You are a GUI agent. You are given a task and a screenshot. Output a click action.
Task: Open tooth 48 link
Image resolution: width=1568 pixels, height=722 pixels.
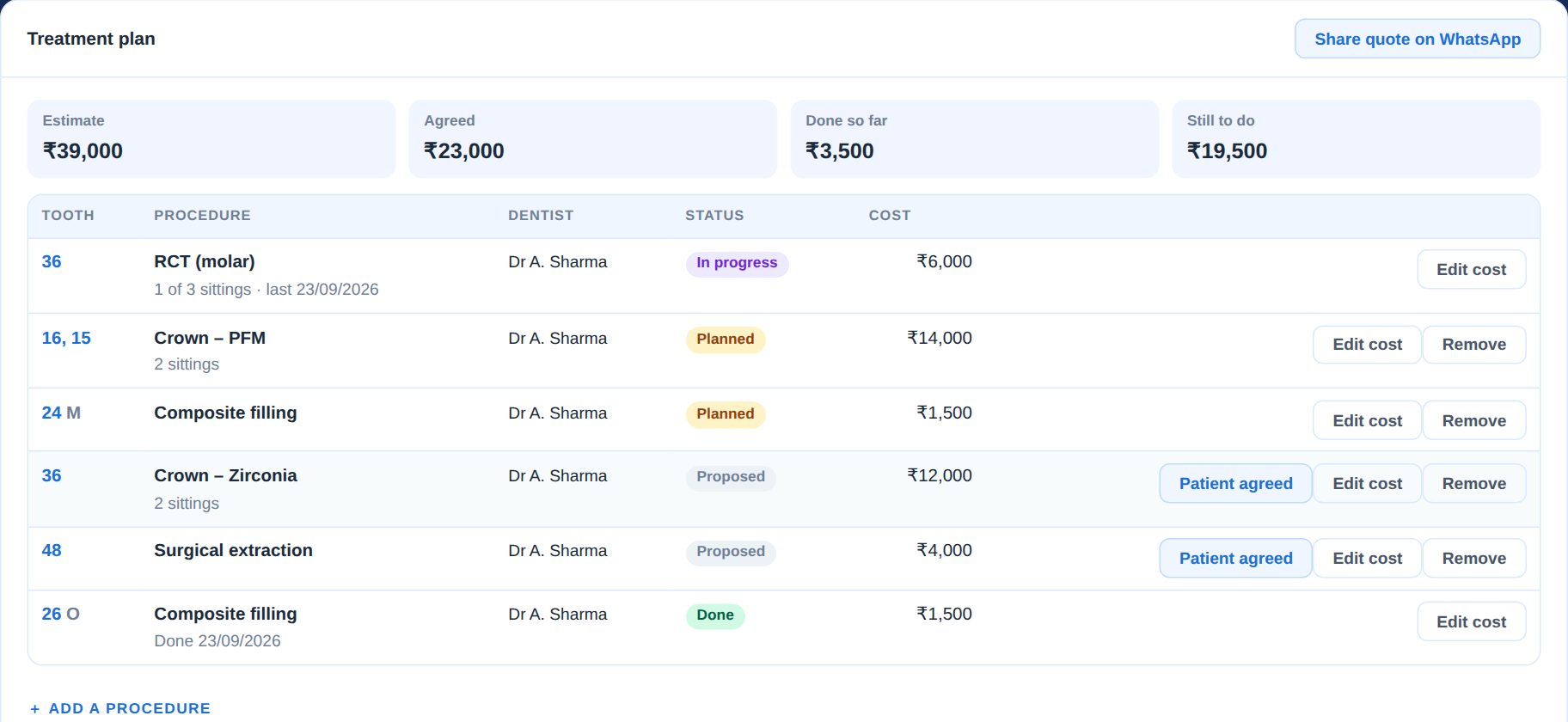52,550
